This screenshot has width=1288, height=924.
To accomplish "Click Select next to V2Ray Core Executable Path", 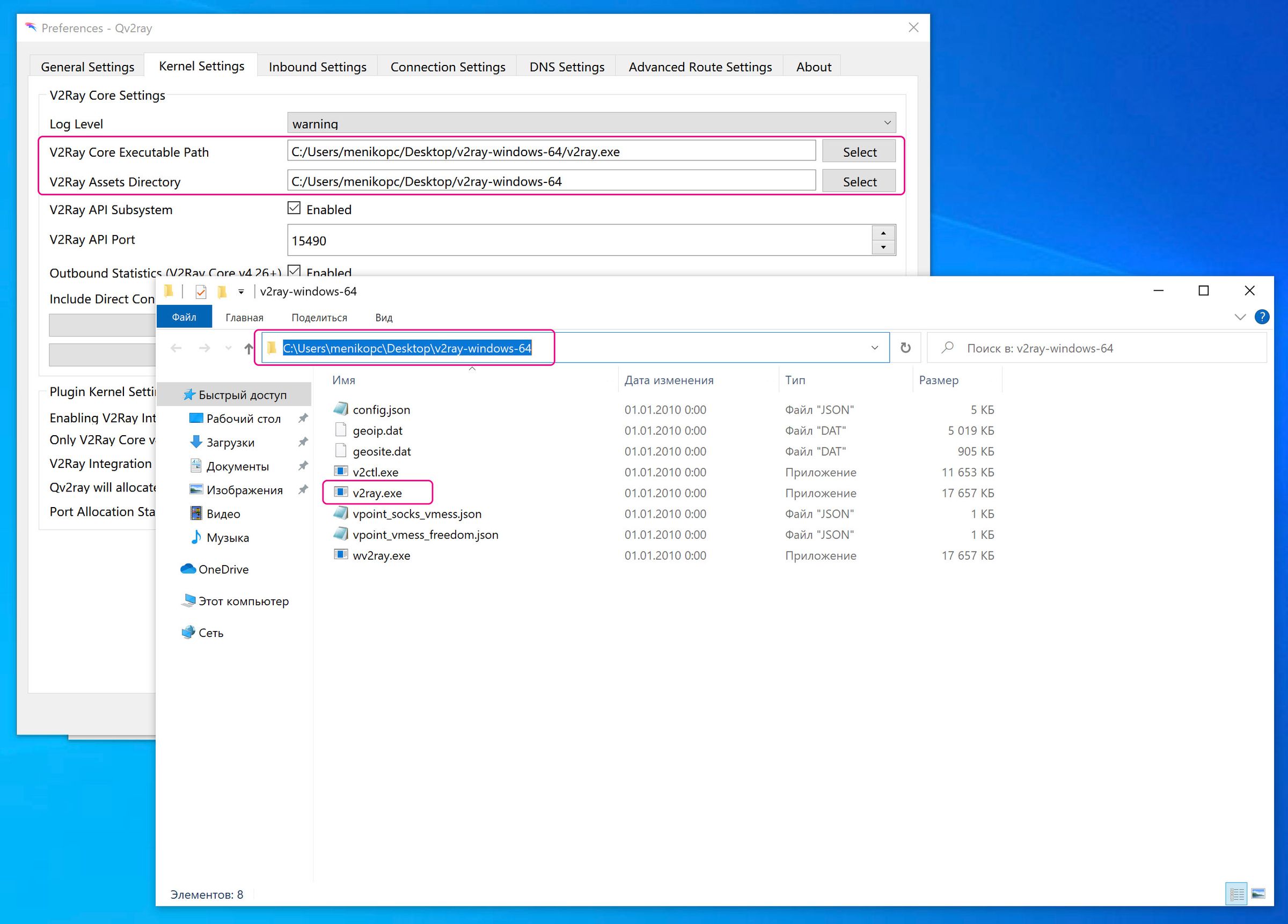I will (859, 151).
